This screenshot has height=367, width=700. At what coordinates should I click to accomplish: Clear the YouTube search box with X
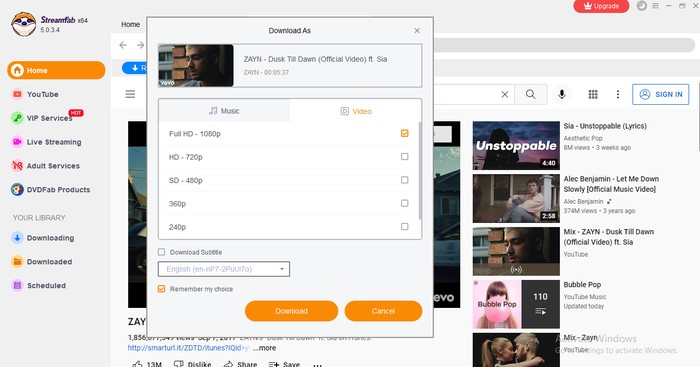(x=504, y=94)
